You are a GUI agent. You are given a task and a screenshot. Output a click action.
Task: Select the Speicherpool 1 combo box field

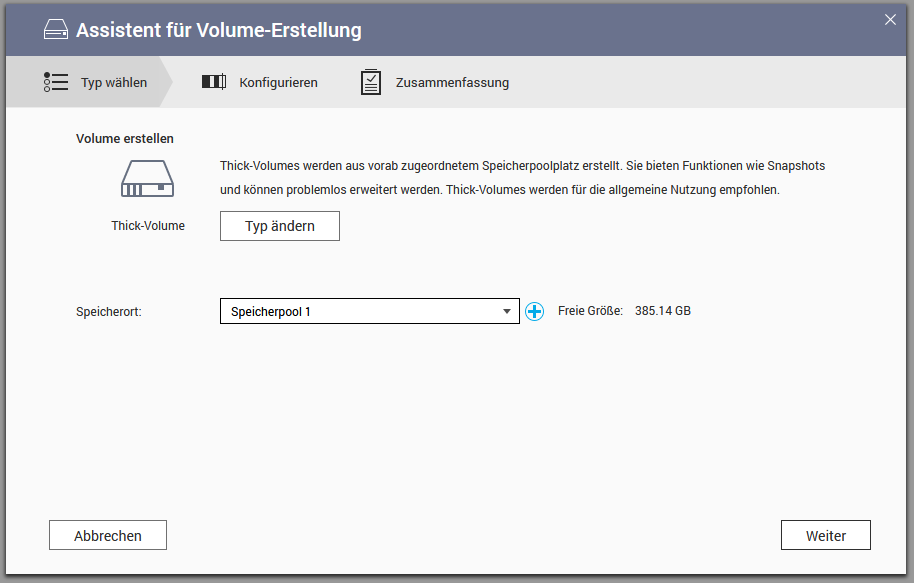[x=360, y=311]
